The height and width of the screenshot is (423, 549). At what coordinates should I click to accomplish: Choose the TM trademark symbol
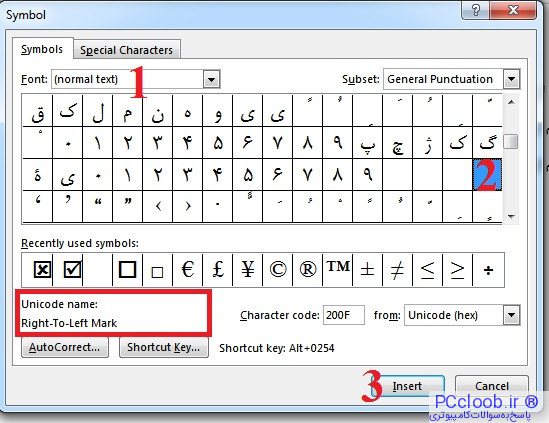pos(338,267)
